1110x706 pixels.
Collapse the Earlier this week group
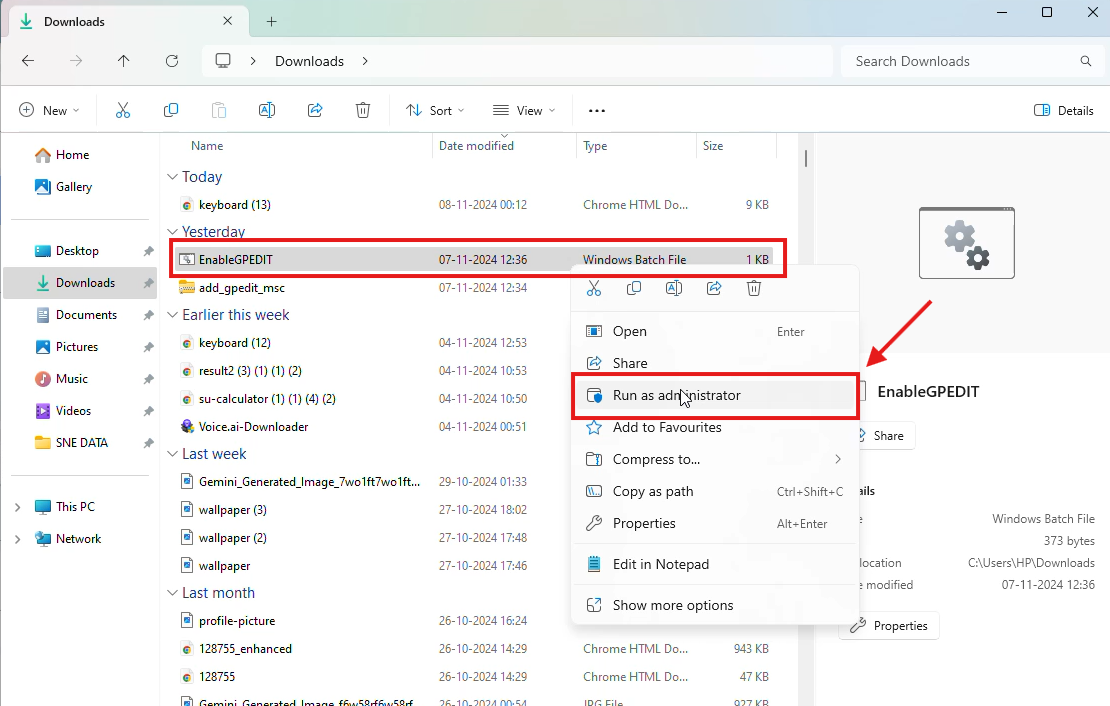tap(172, 314)
